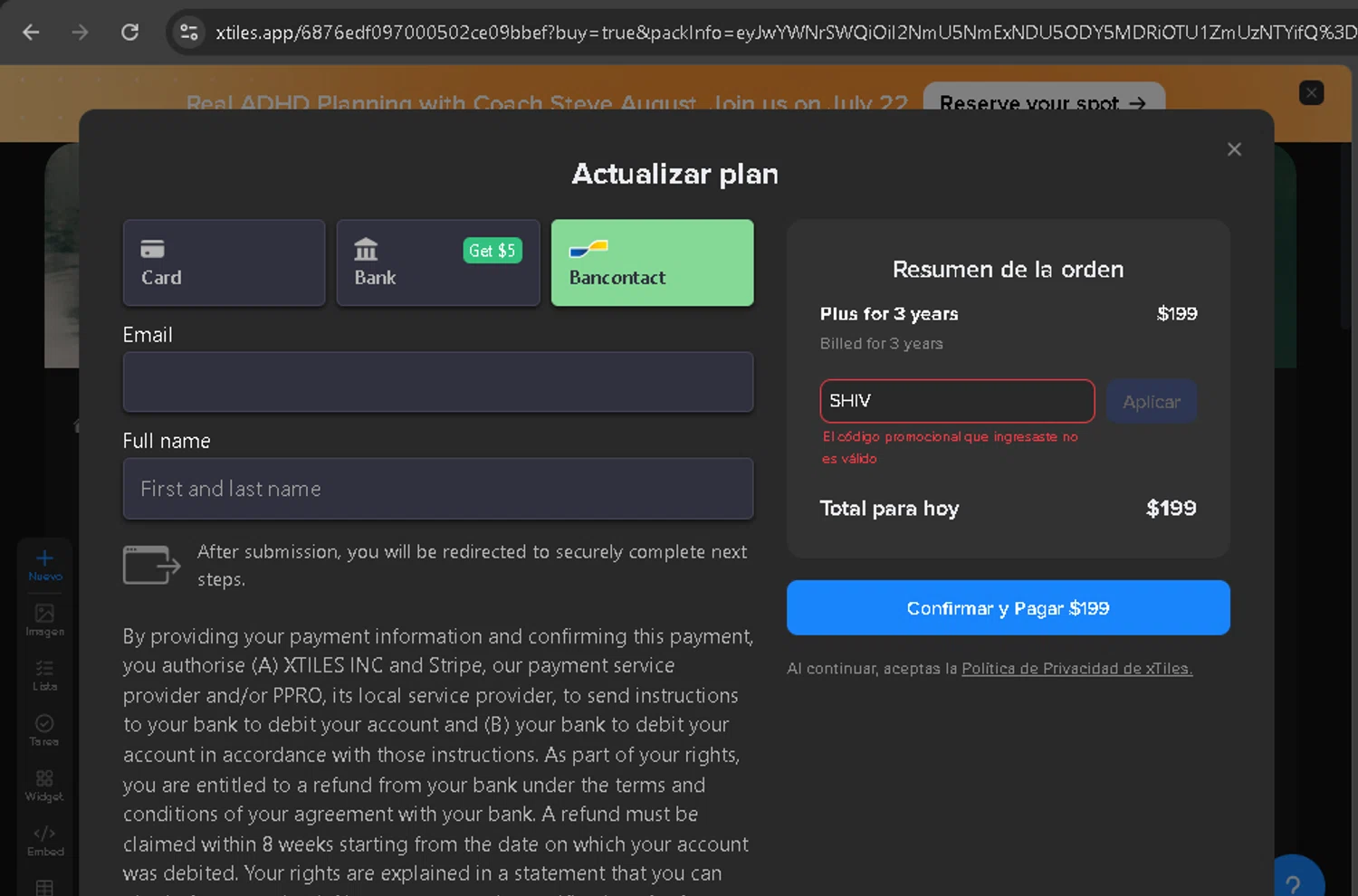Go back in browser history
Image resolution: width=1358 pixels, height=896 pixels.
(31, 33)
